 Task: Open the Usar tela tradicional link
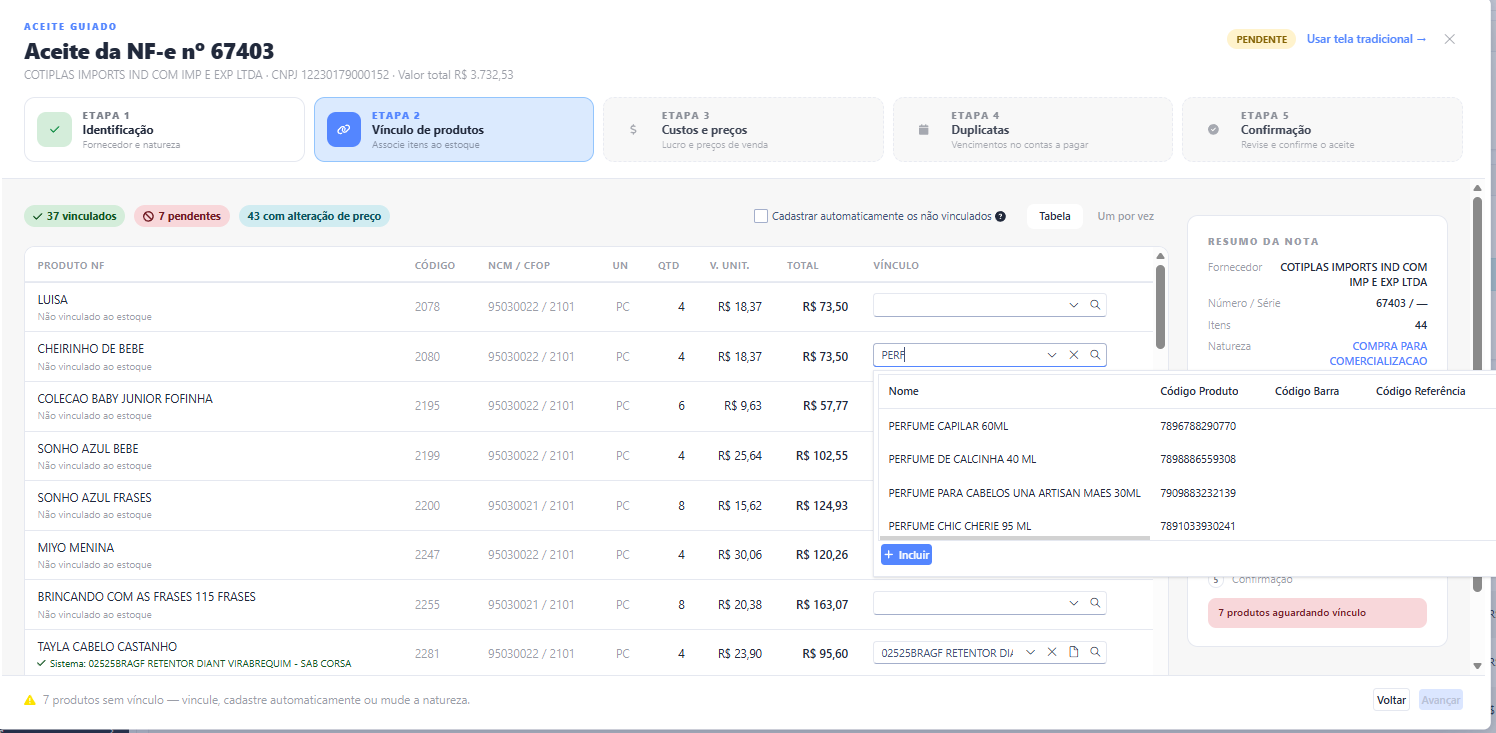point(1367,39)
